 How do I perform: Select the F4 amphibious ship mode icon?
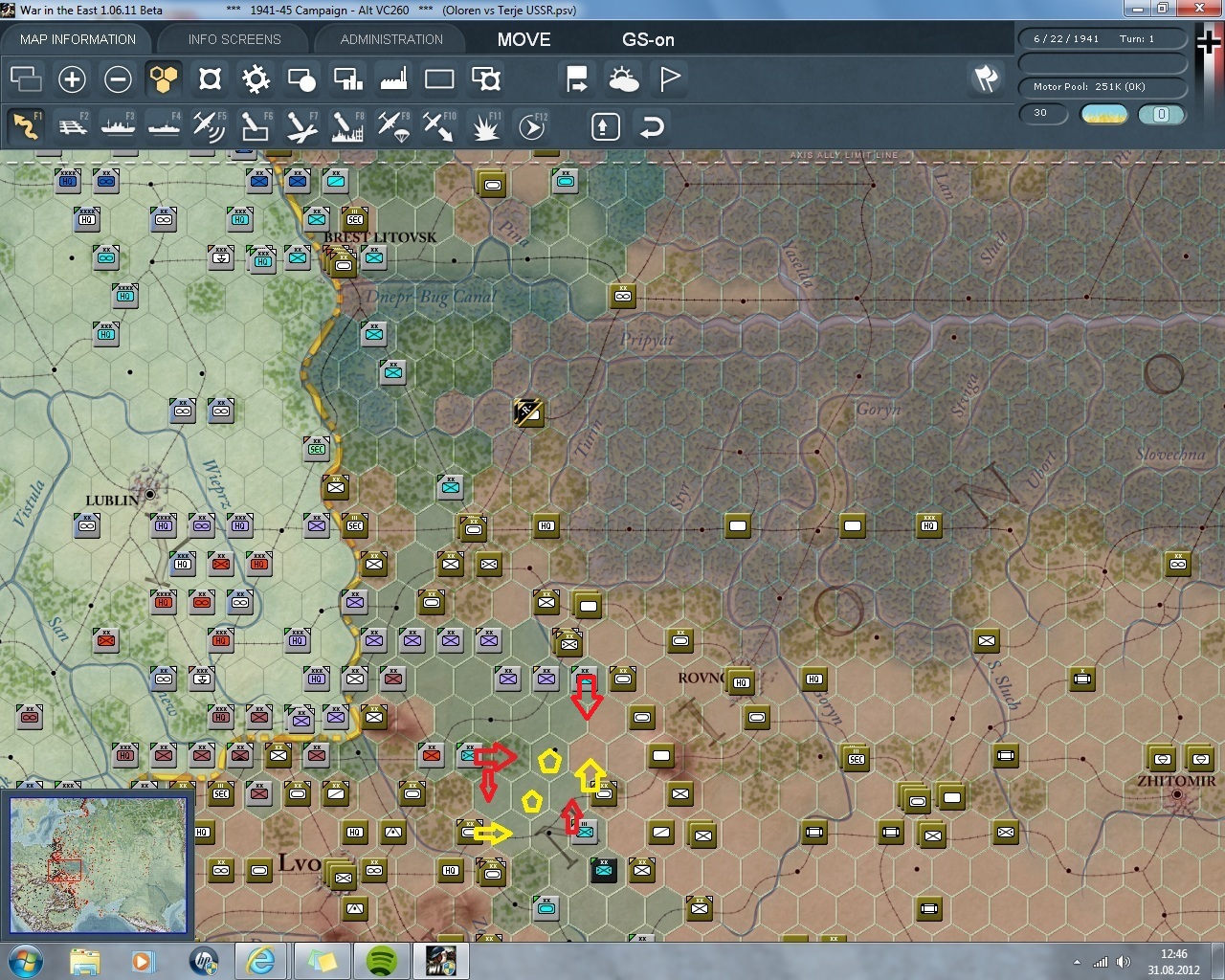[164, 126]
